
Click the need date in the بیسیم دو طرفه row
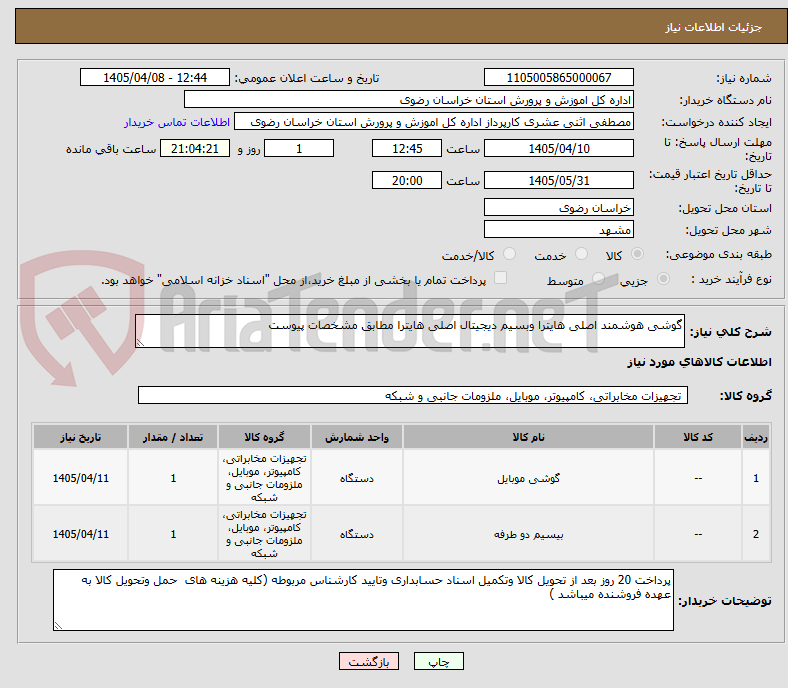pos(80,534)
